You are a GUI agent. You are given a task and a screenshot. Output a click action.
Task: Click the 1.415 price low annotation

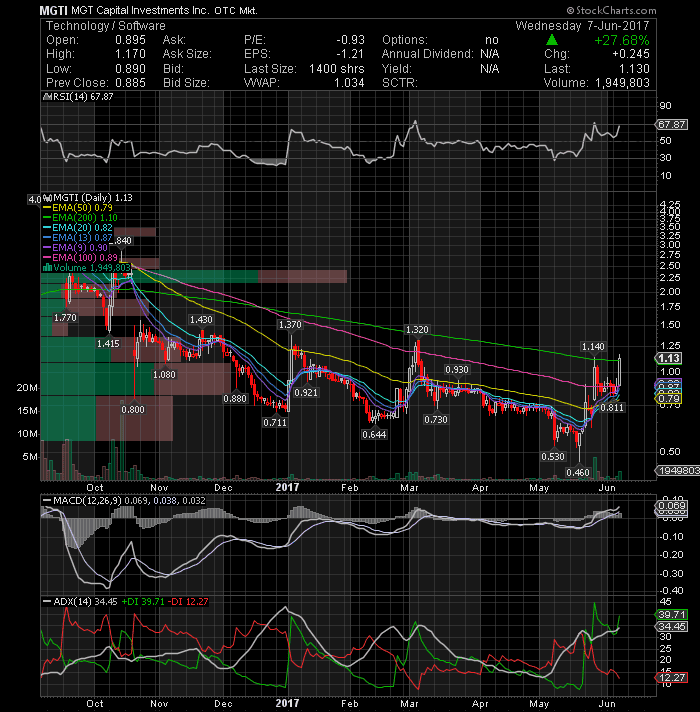(108, 344)
